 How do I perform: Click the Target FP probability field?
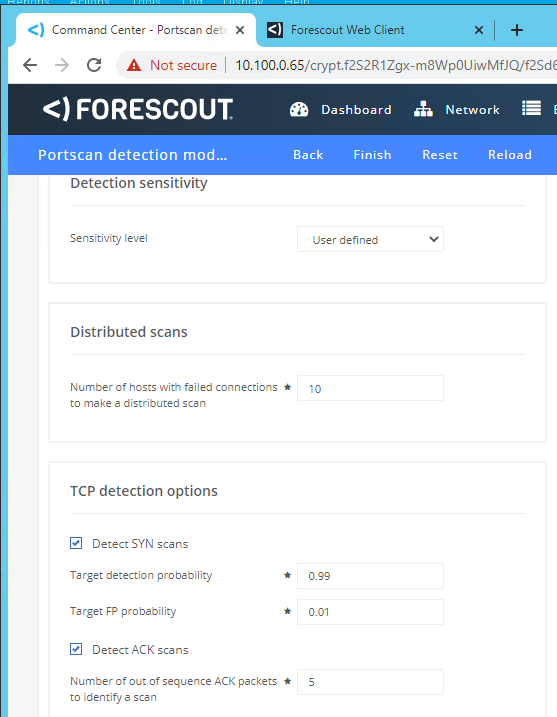click(x=370, y=612)
